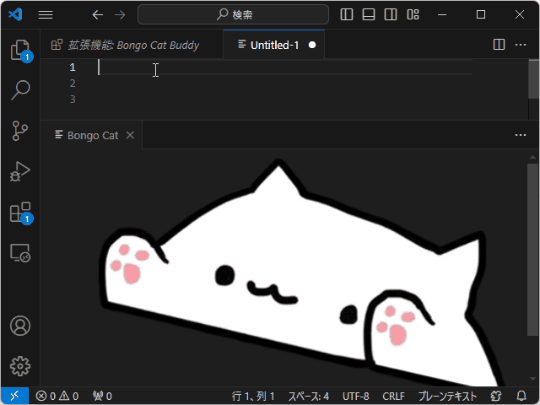This screenshot has height=405, width=540.
Task: Open the Bongo Cat group more actions menu
Action: point(520,135)
